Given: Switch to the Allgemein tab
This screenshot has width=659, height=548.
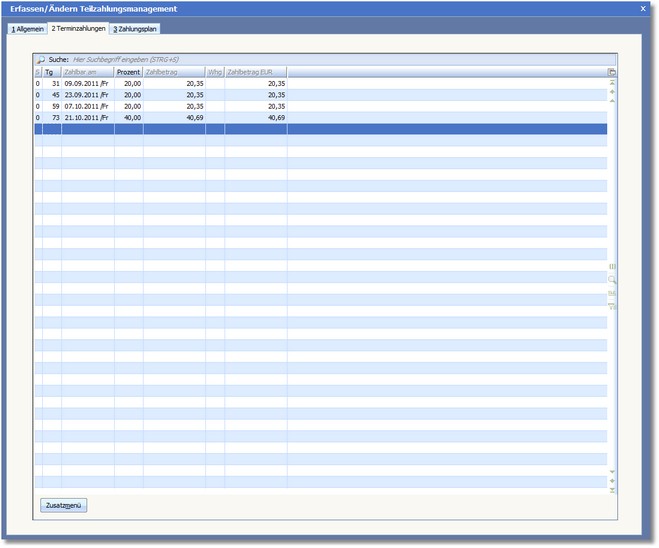Looking at the screenshot, I should coord(27,29).
